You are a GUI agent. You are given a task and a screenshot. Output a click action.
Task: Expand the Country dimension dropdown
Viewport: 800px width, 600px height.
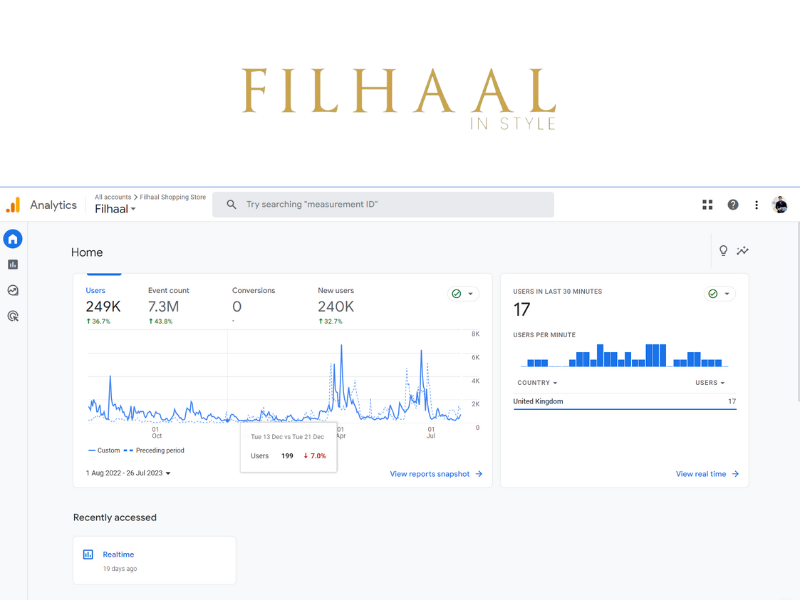(x=537, y=383)
